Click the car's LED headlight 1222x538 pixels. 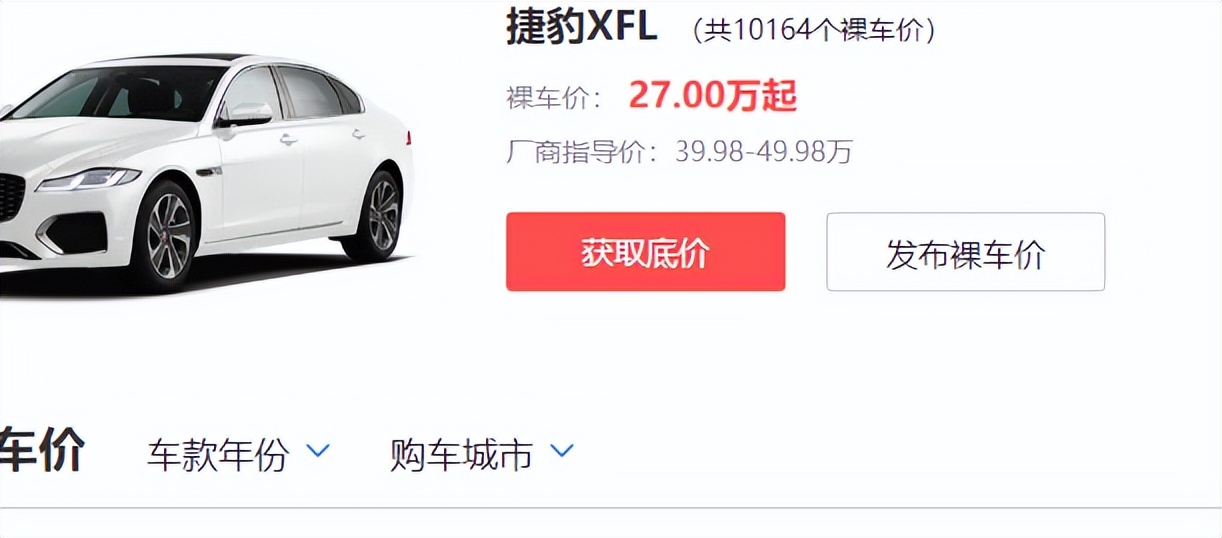pos(88,179)
